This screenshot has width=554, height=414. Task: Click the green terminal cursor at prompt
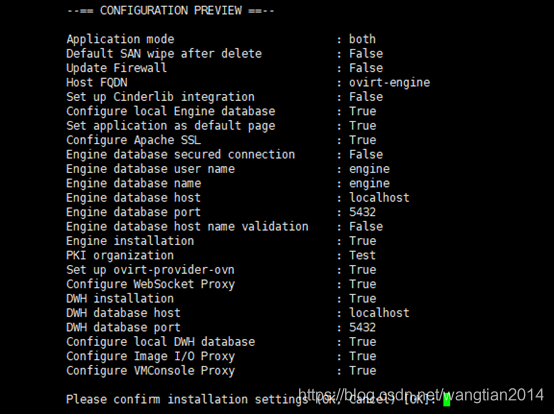447,400
